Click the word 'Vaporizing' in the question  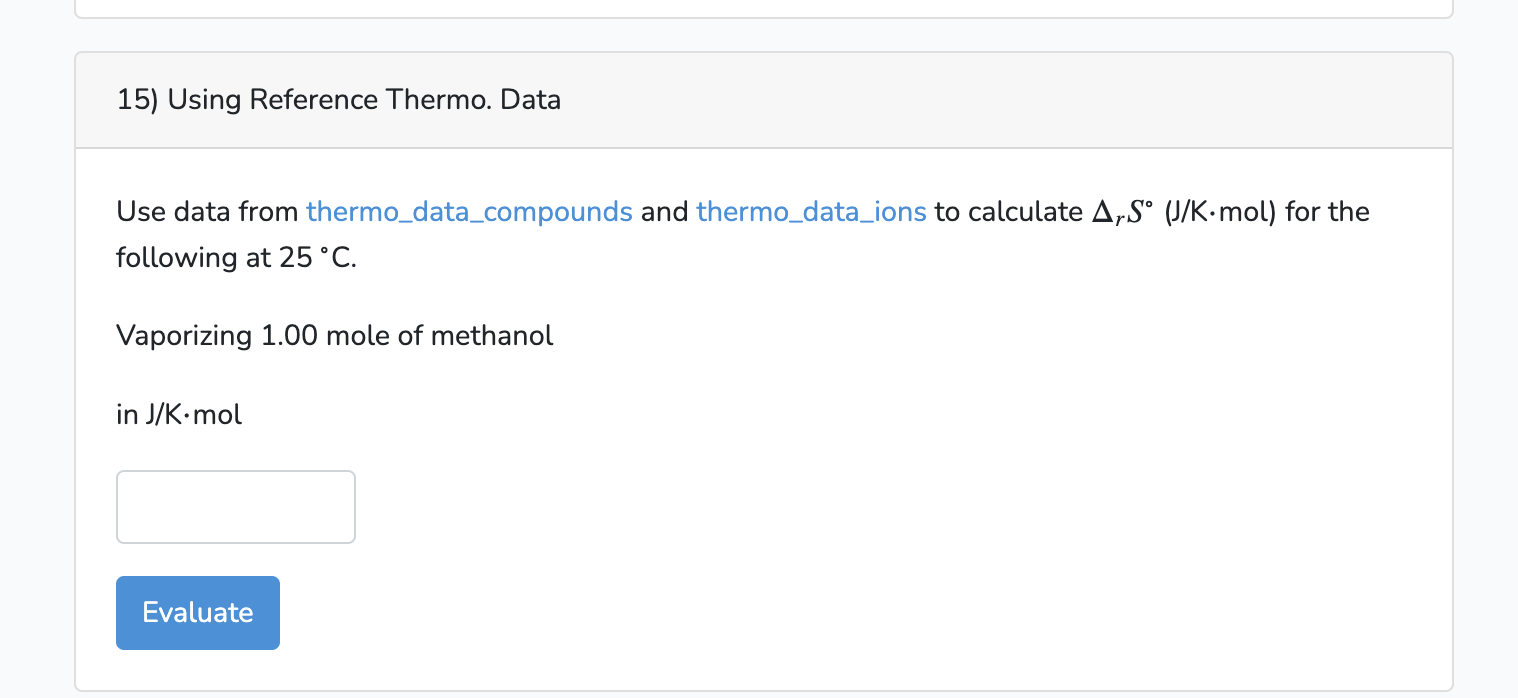click(x=184, y=335)
